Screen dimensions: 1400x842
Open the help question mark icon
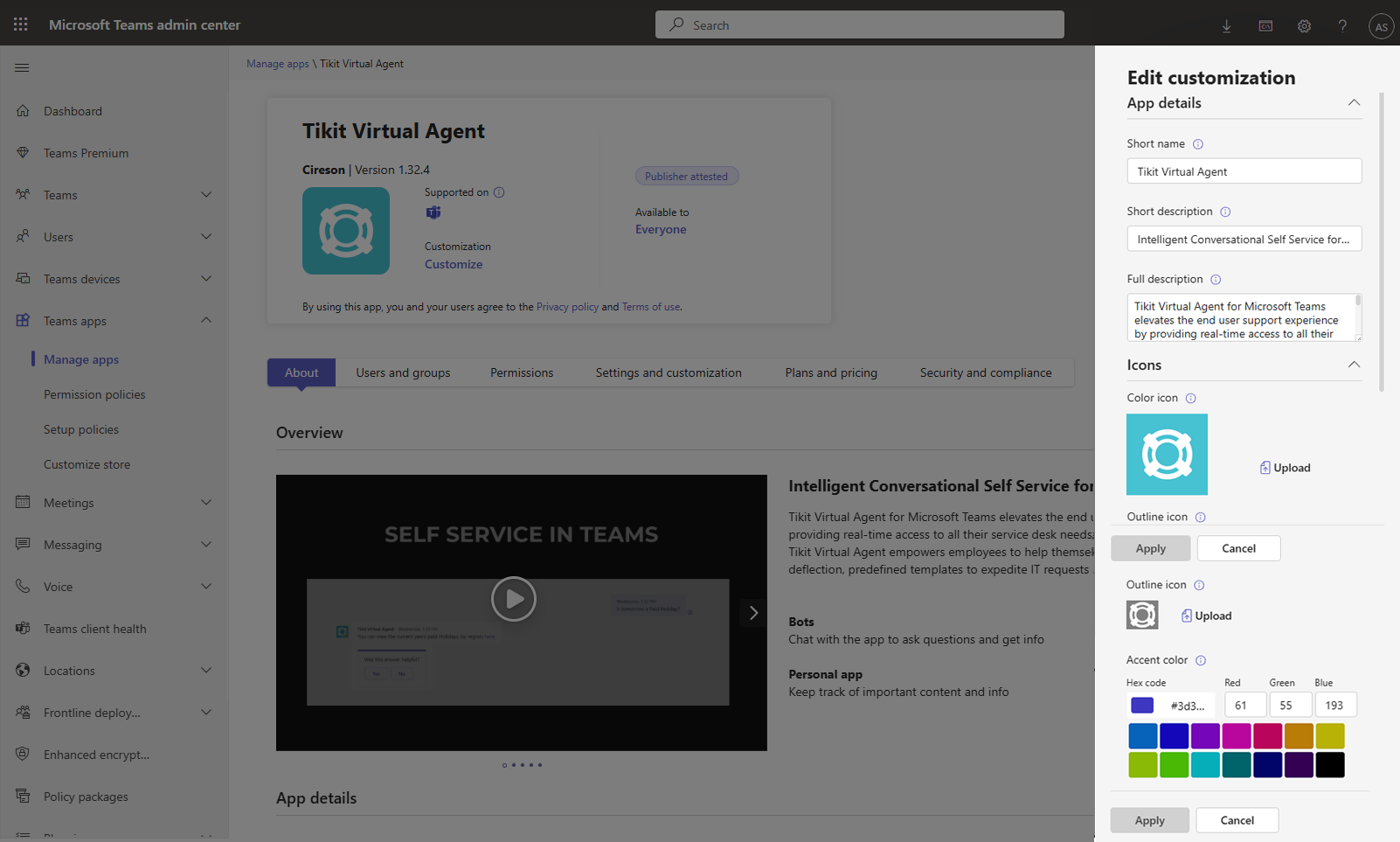coord(1342,26)
